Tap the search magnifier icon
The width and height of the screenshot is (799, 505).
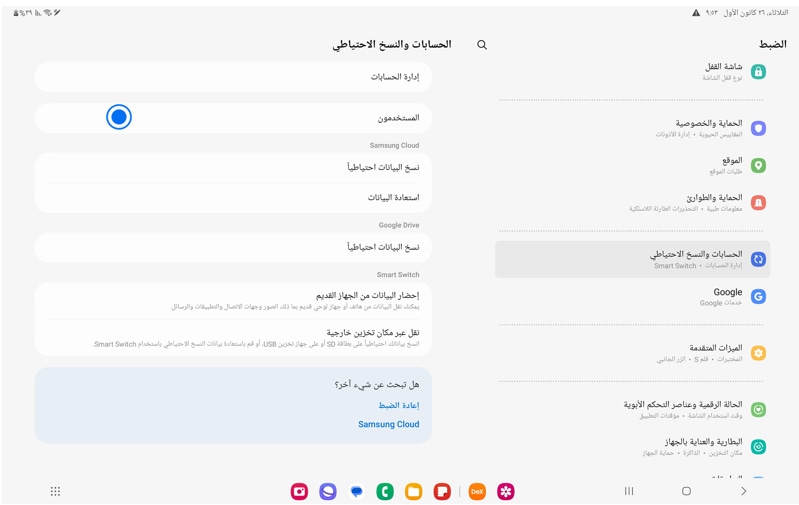tap(482, 45)
